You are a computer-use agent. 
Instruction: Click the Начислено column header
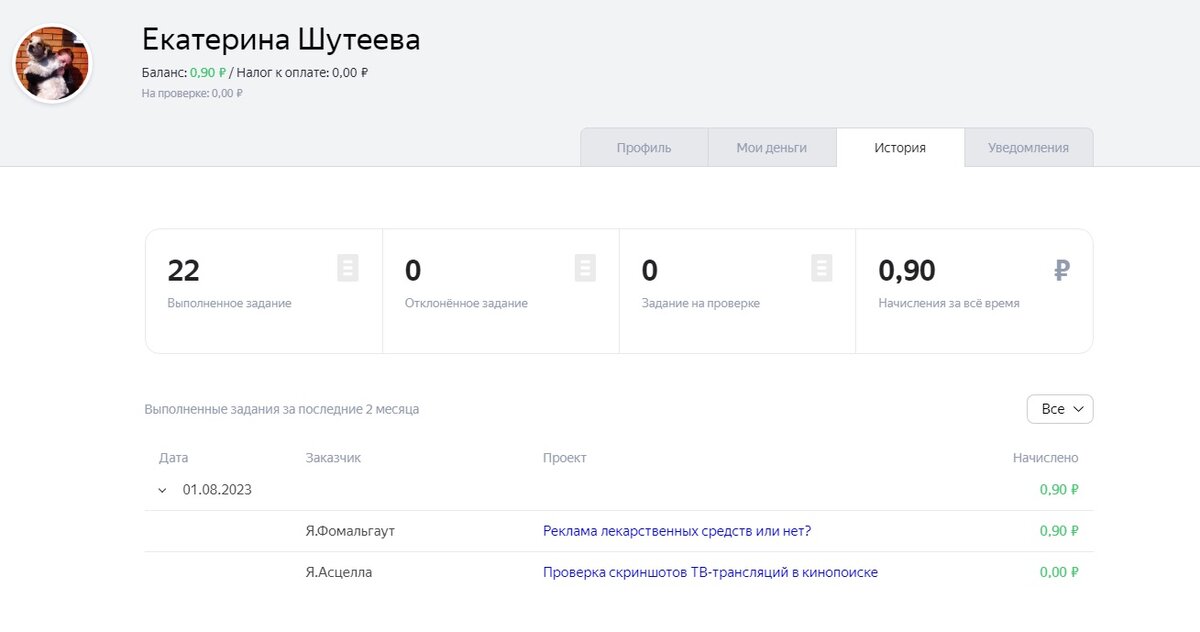pos(1045,458)
